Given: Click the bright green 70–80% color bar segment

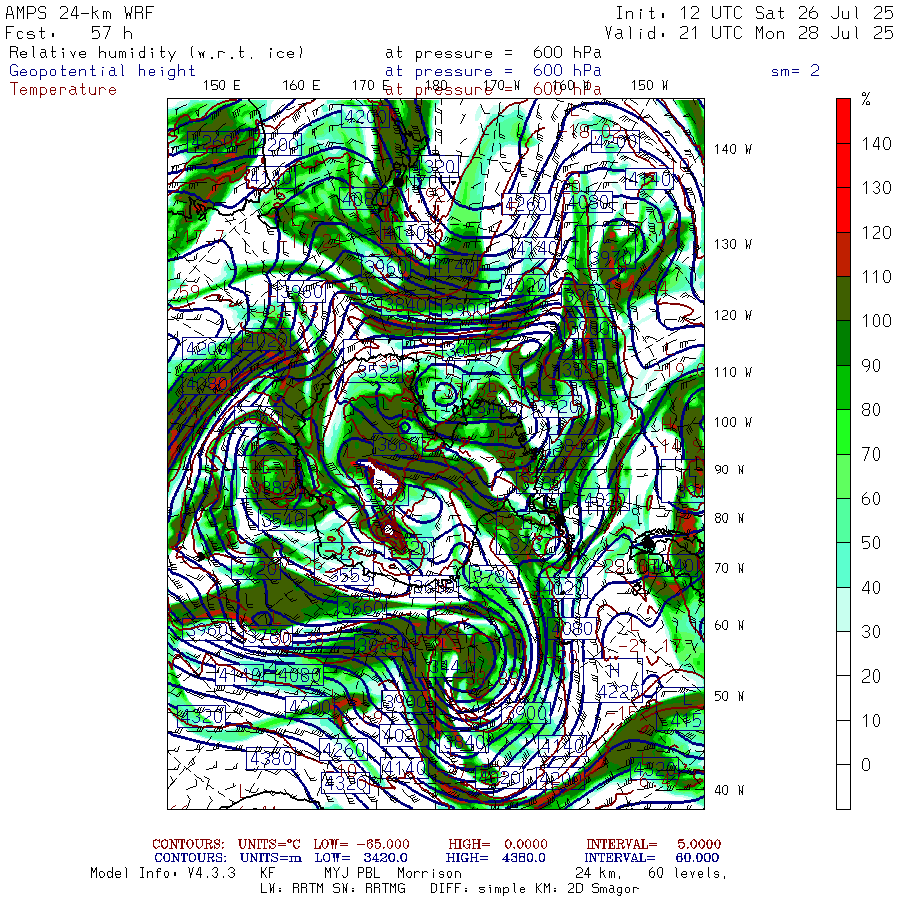Looking at the screenshot, I should point(843,432).
